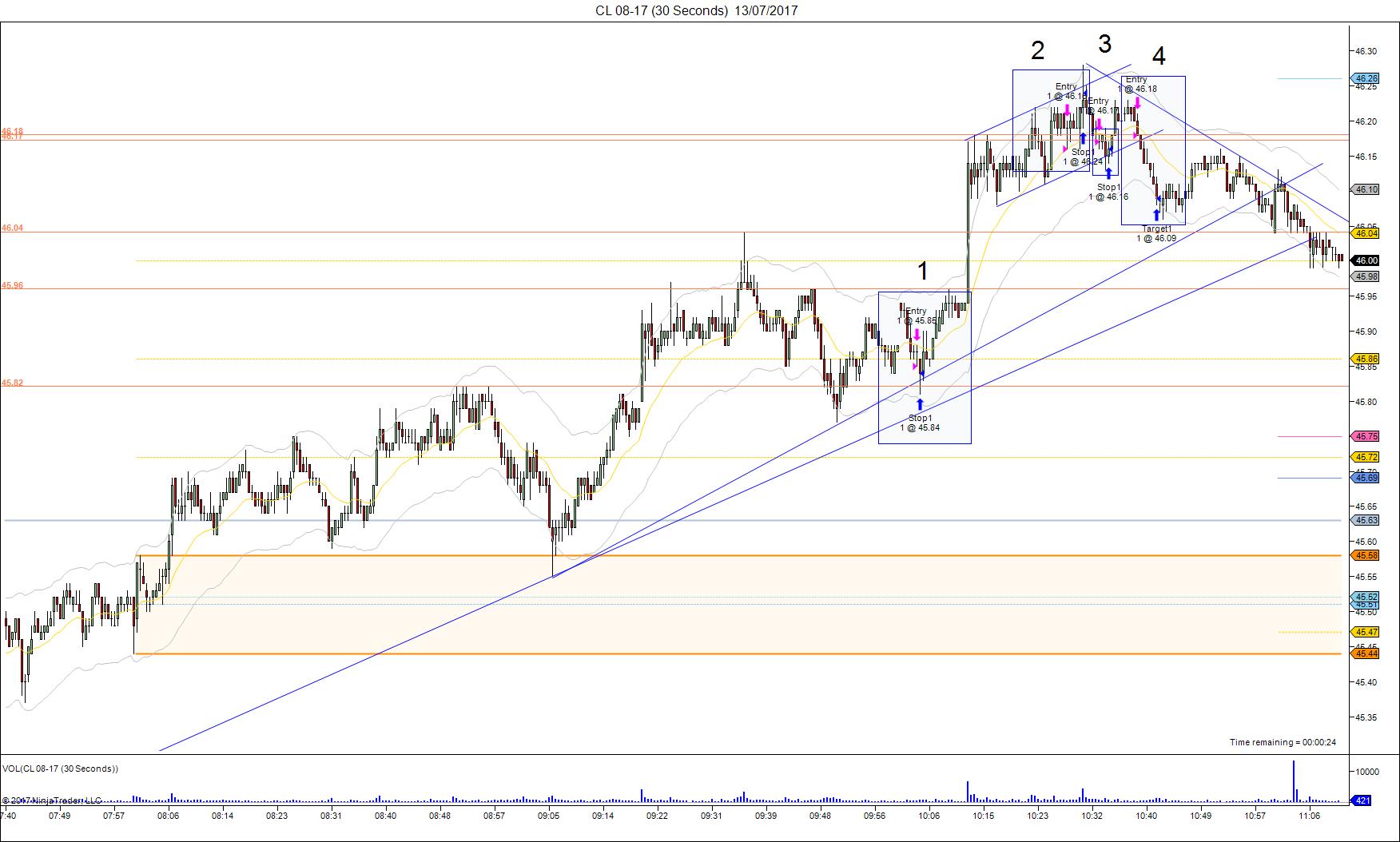Click the 10:23 time axis label
Screen dimensions: 1400x842
[x=1037, y=816]
